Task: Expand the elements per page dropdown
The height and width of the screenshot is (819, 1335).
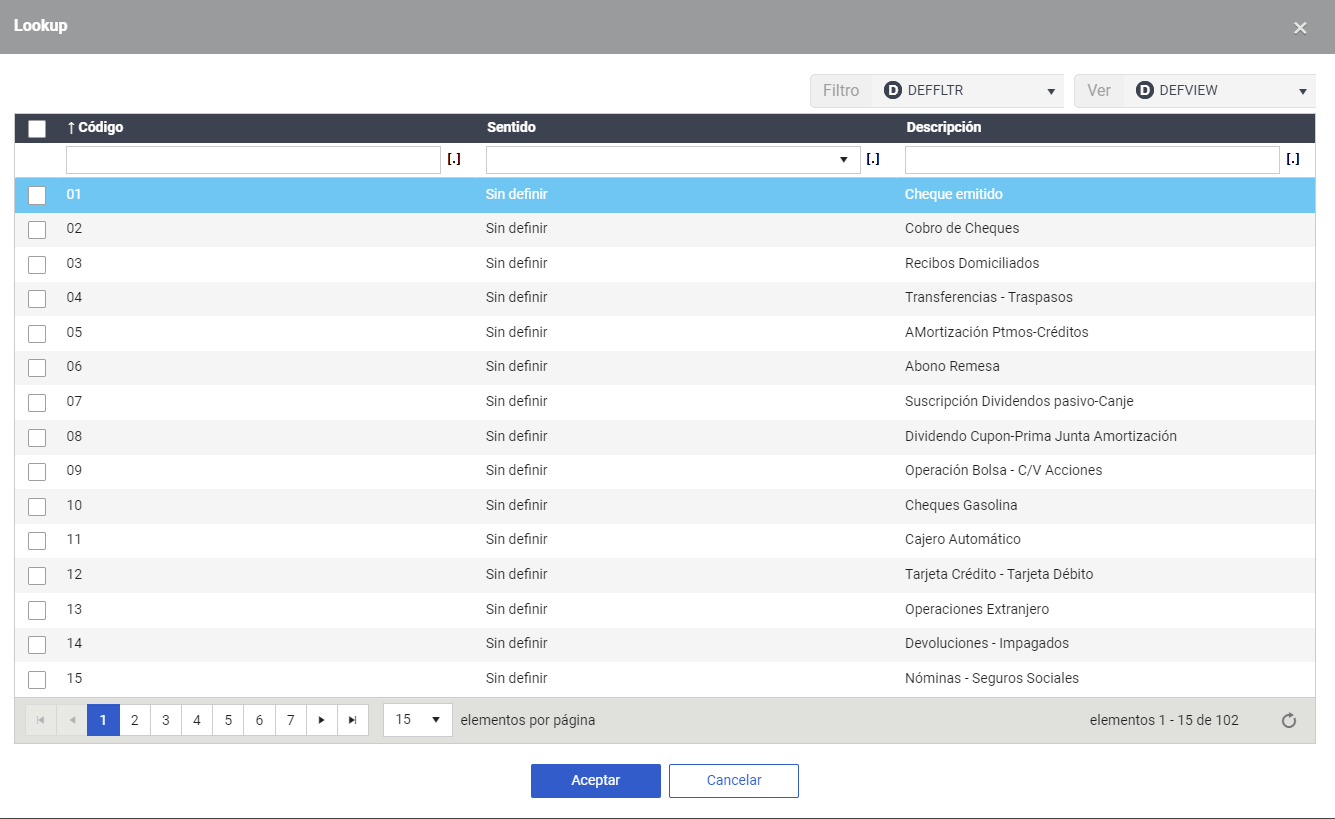Action: click(418, 720)
